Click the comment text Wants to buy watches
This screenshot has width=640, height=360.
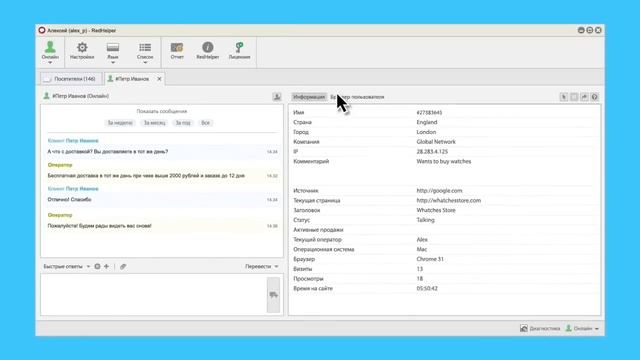tap(444, 161)
